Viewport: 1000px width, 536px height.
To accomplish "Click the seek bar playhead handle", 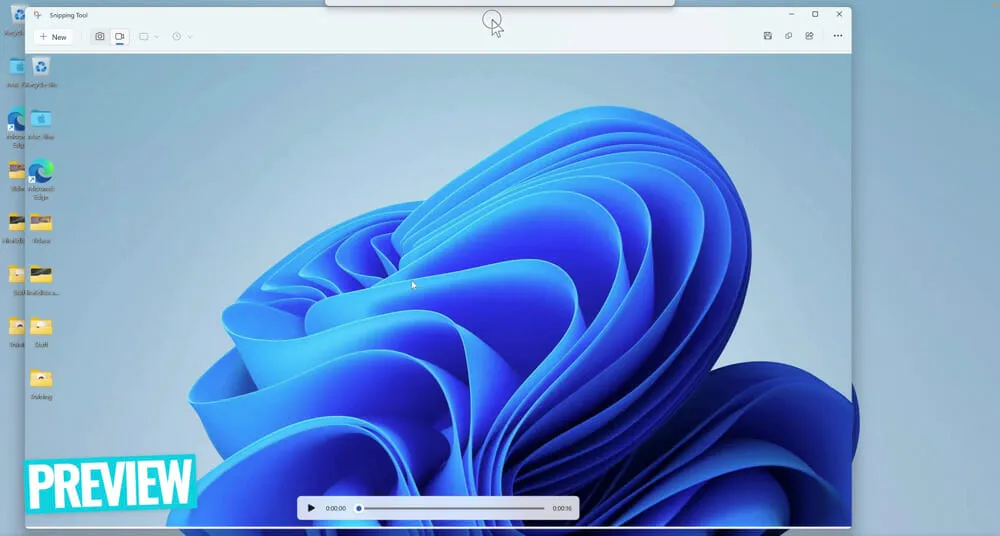I will (359, 508).
